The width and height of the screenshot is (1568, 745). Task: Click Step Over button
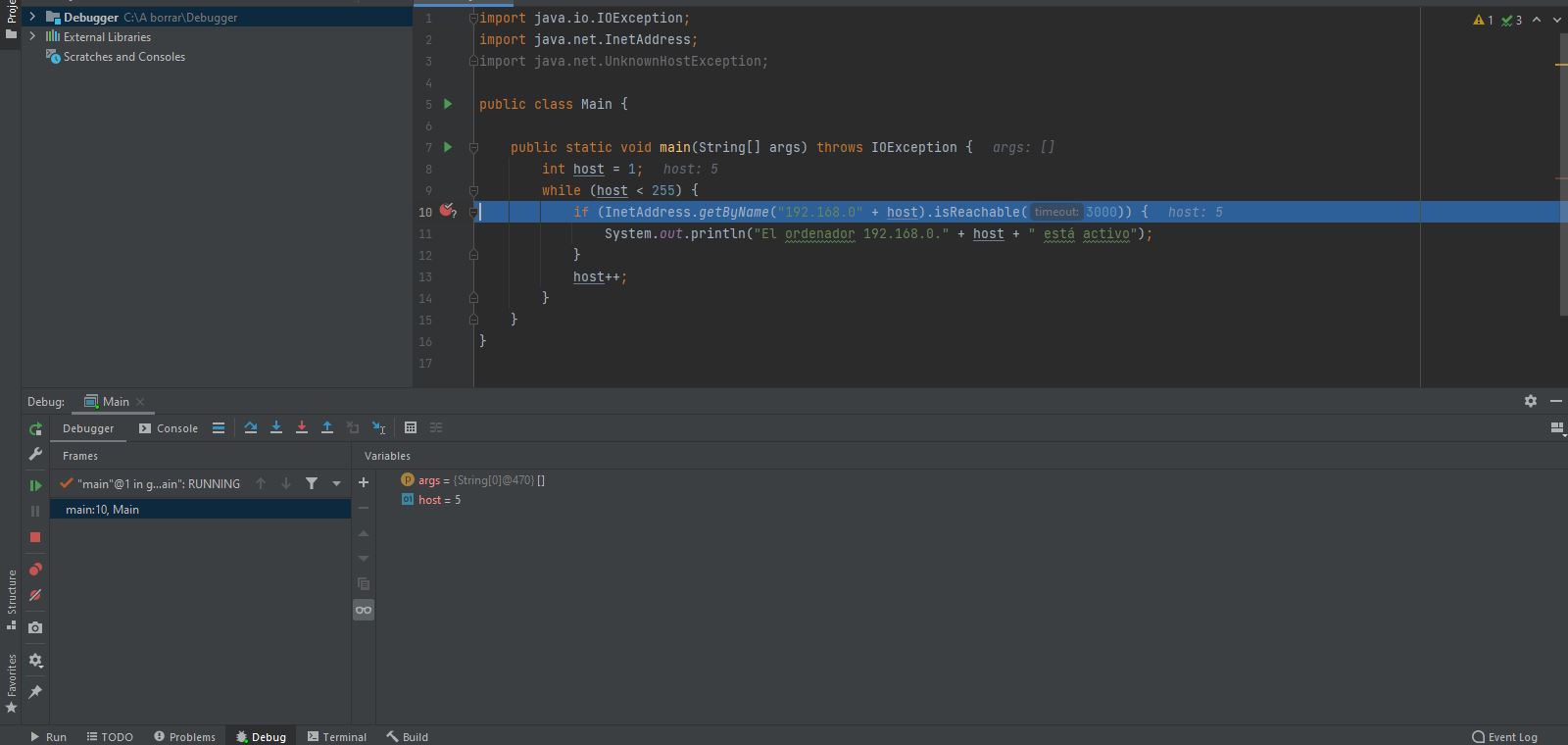point(251,427)
